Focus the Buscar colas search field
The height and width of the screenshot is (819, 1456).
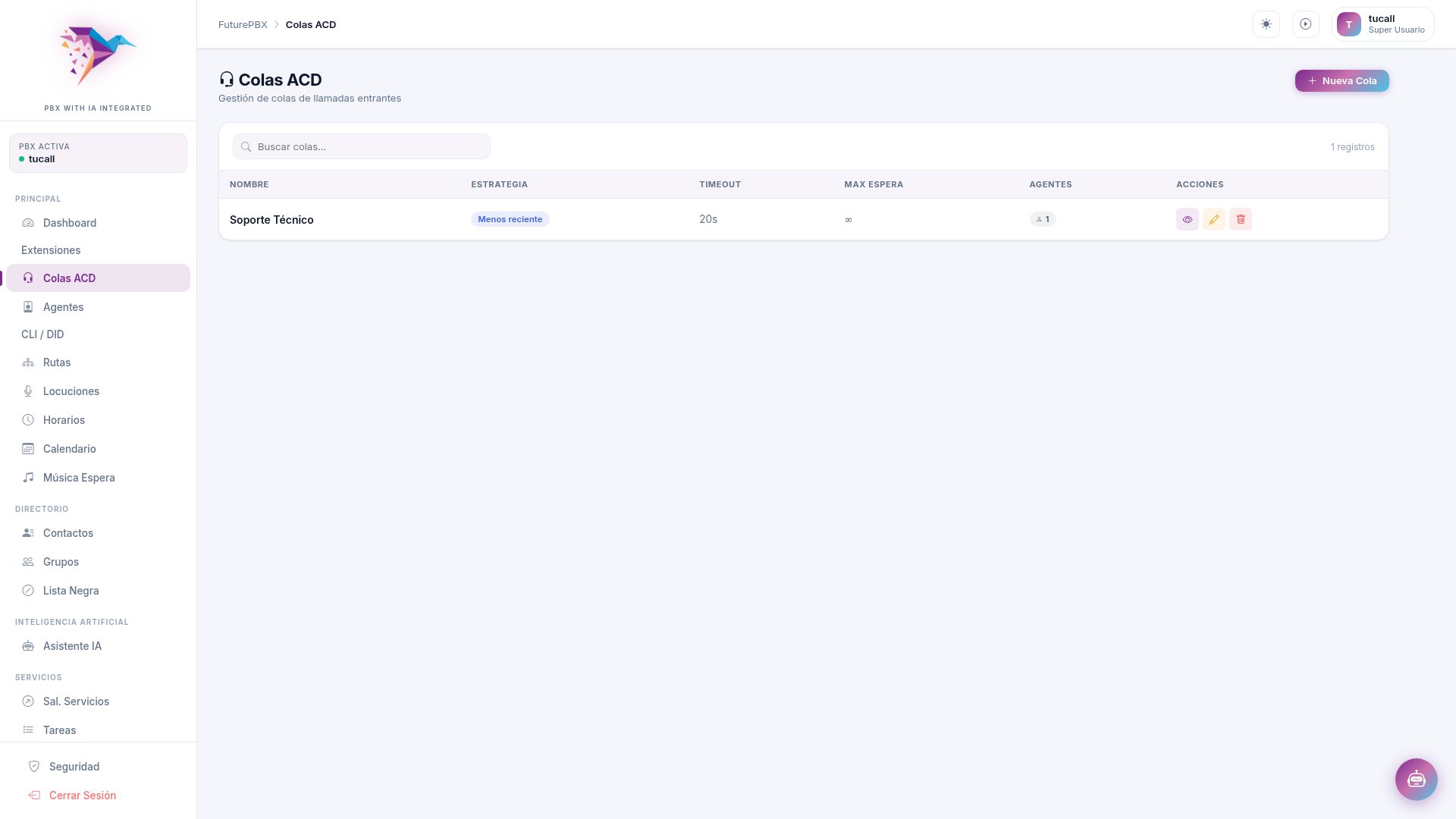362,146
